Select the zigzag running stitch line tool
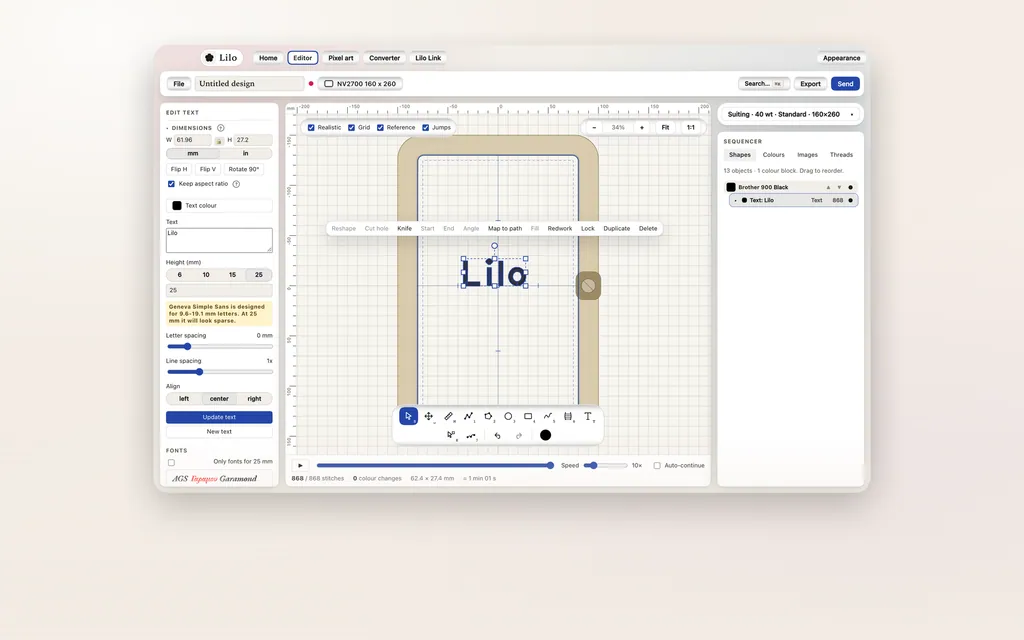This screenshot has height=640, width=1024. click(468, 416)
